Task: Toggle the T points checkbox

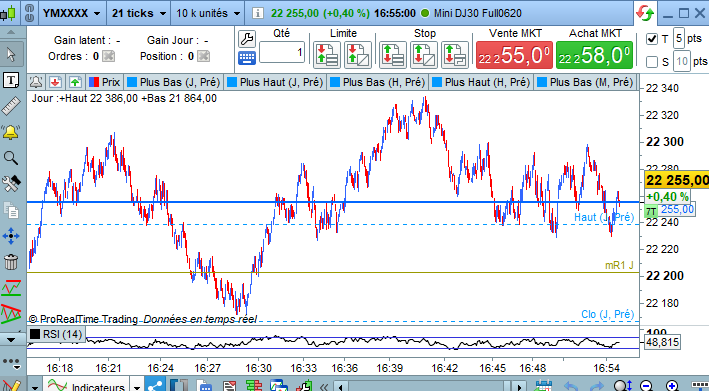Action: tap(652, 39)
